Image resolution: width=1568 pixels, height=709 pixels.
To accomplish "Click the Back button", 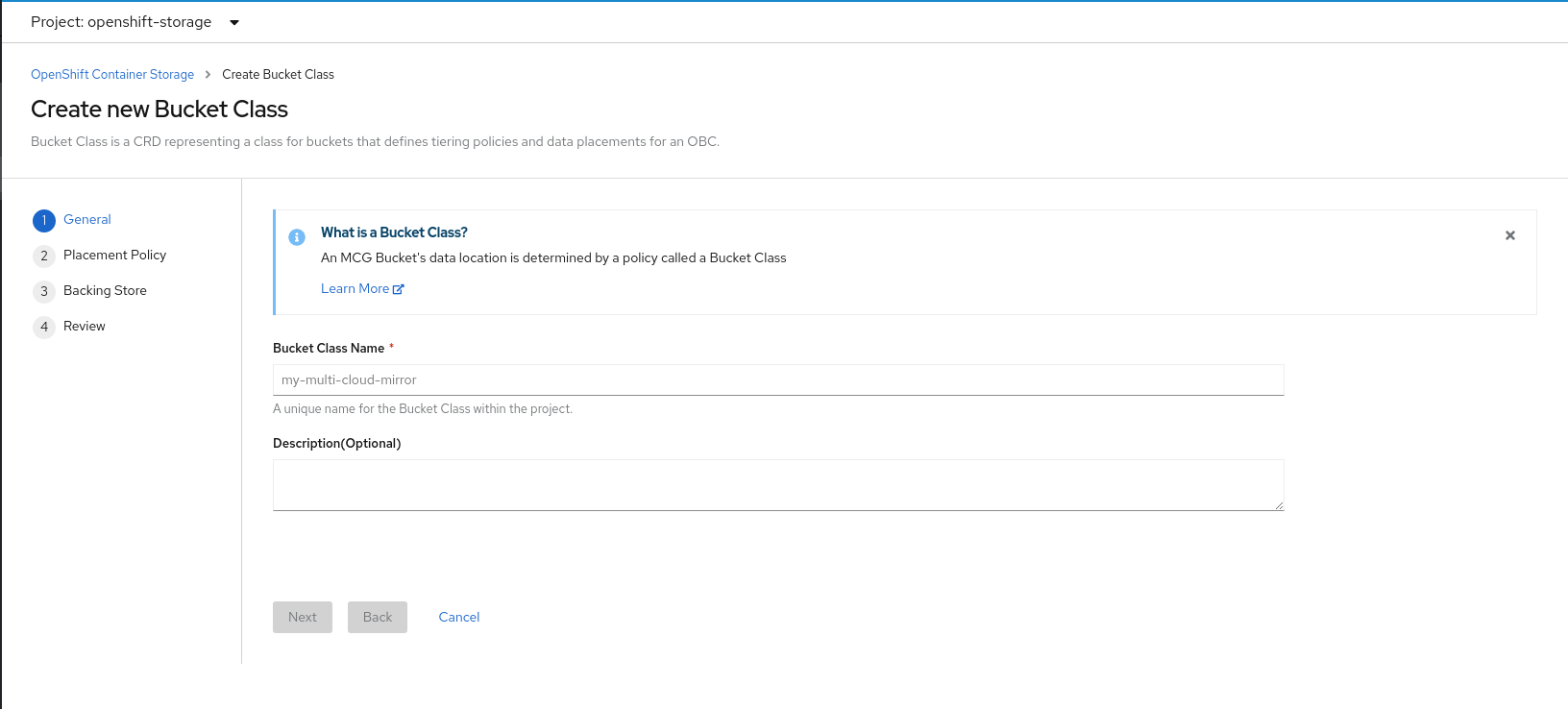I will pyautogui.click(x=378, y=617).
